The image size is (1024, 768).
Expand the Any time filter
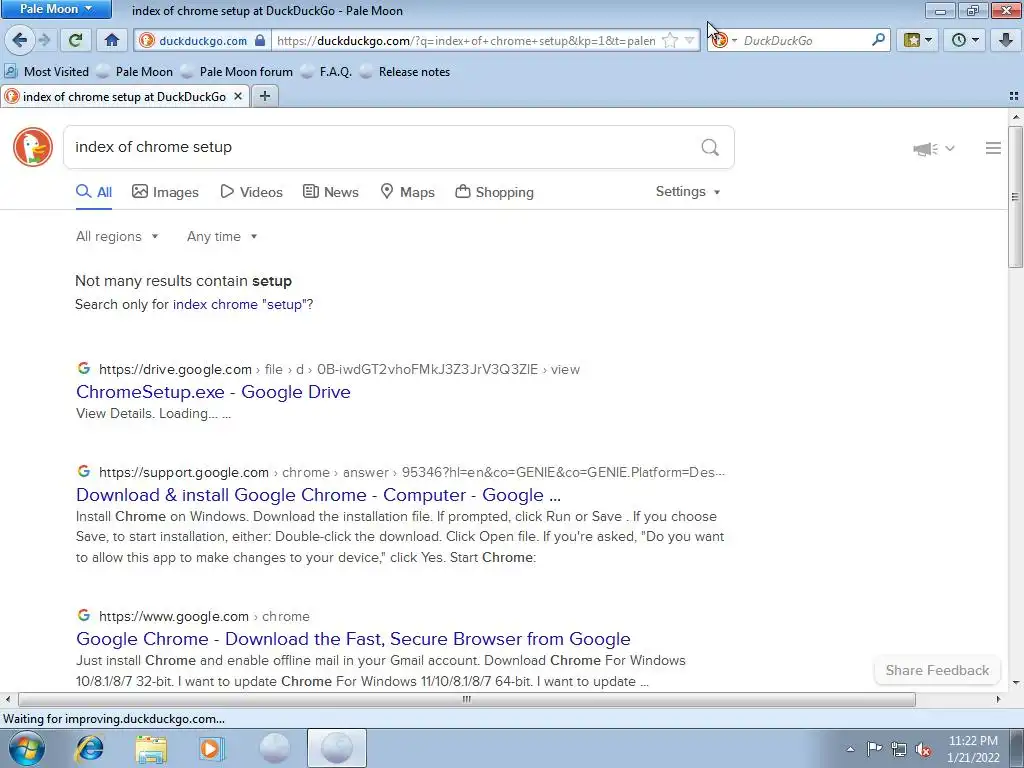[x=222, y=236]
